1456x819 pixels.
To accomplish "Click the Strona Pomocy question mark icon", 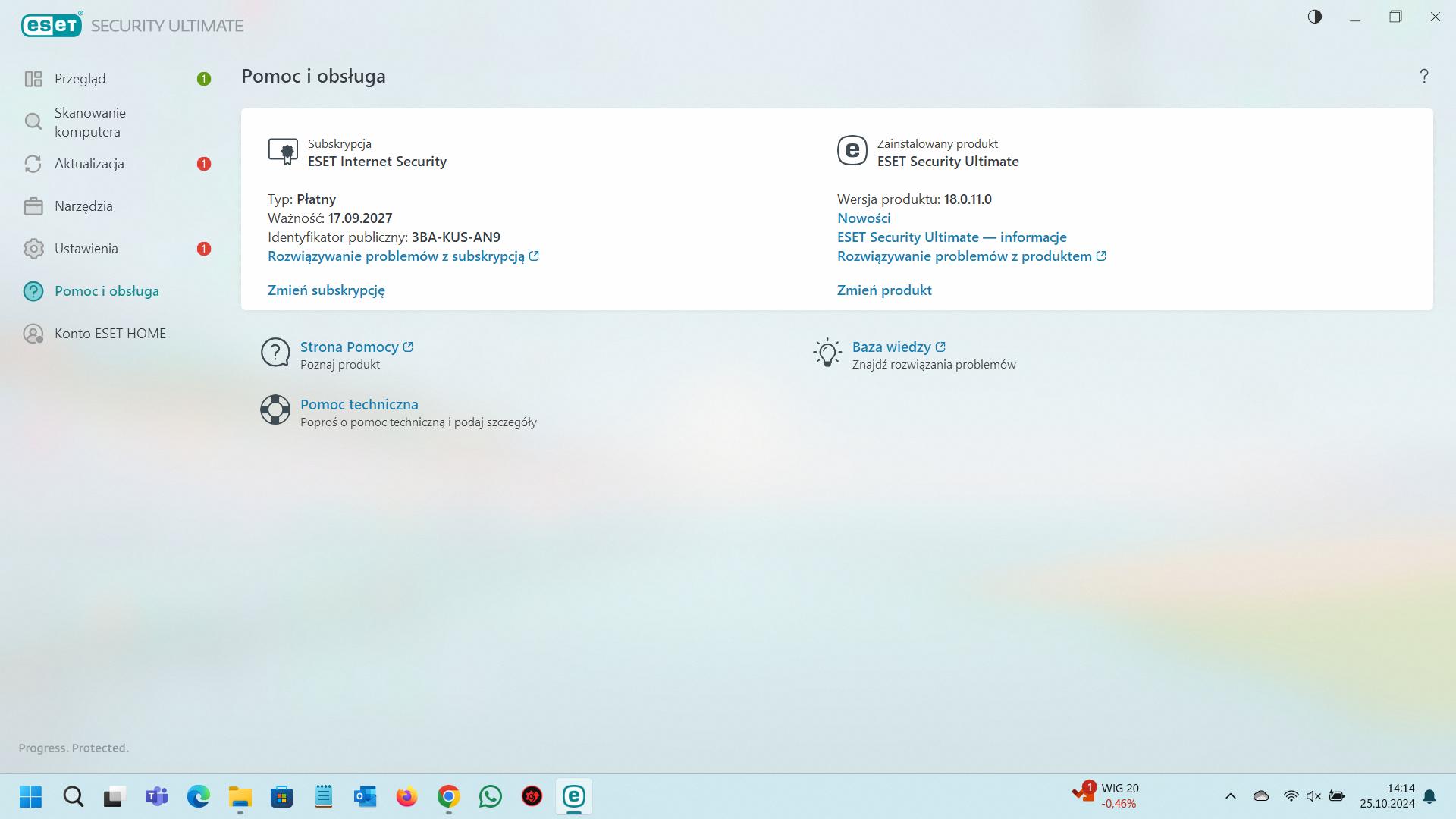I will coord(275,353).
